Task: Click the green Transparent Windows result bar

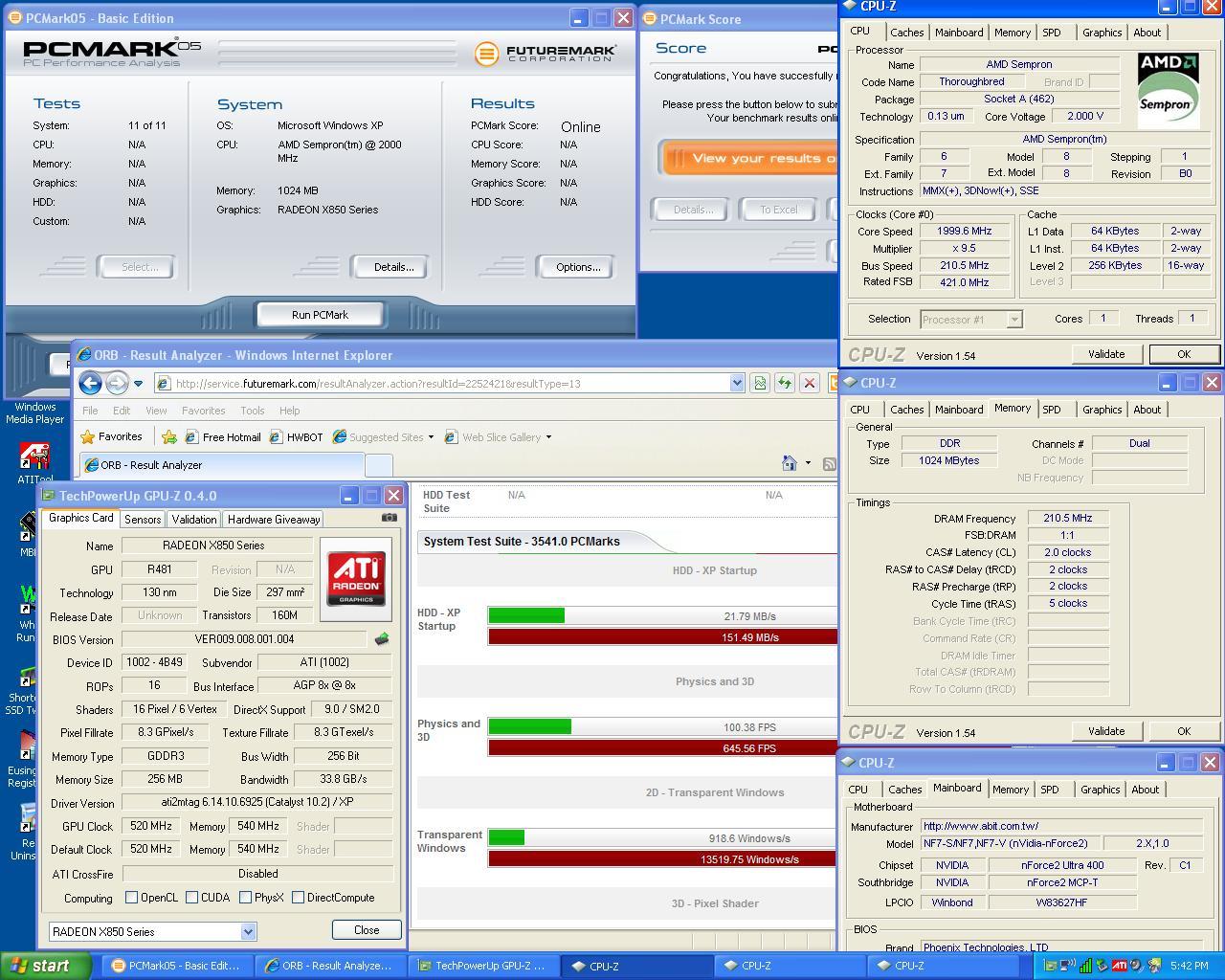Action: (506, 837)
